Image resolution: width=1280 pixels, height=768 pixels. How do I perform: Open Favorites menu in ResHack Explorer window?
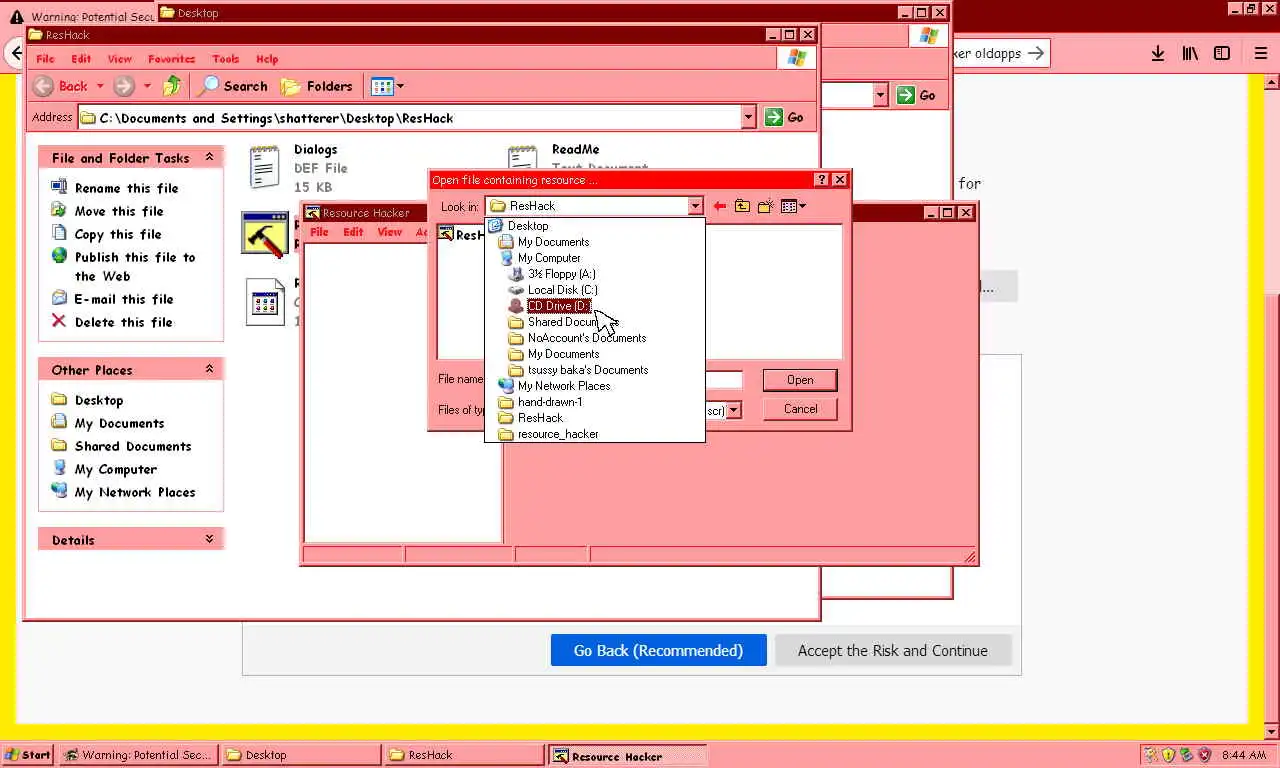click(171, 59)
